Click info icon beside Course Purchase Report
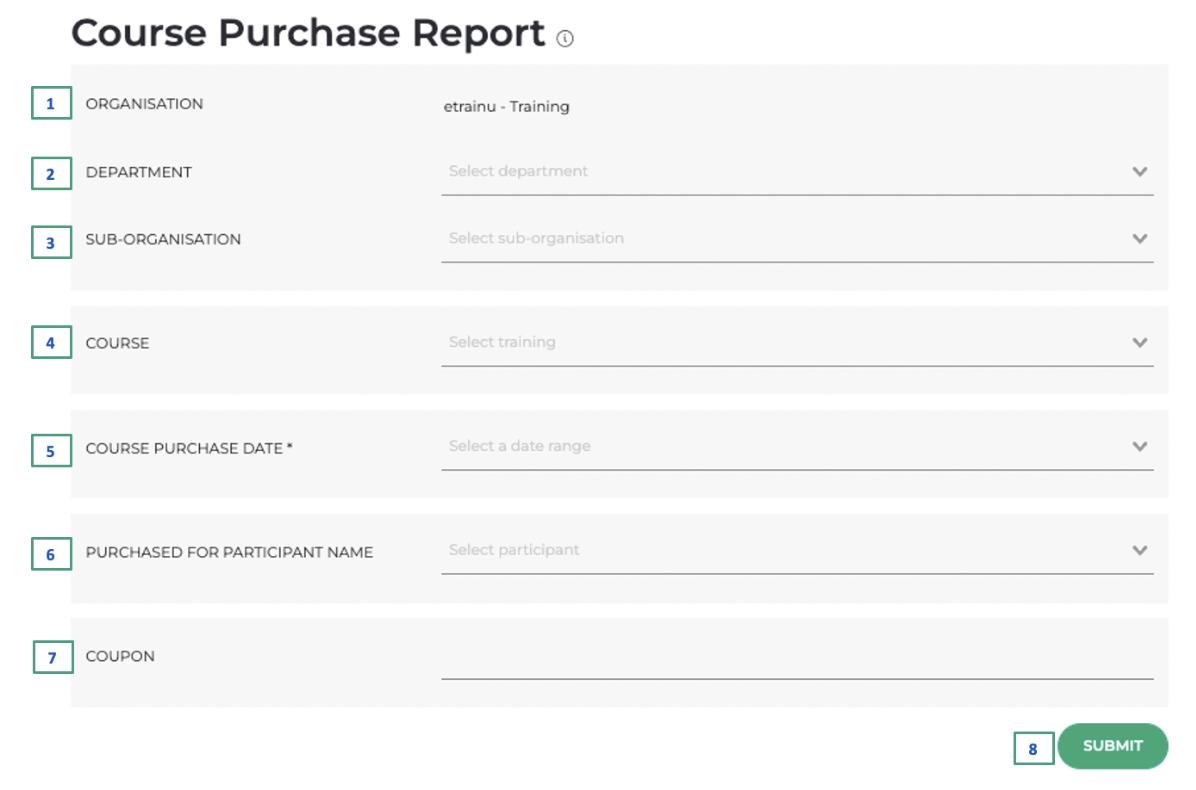 click(565, 39)
